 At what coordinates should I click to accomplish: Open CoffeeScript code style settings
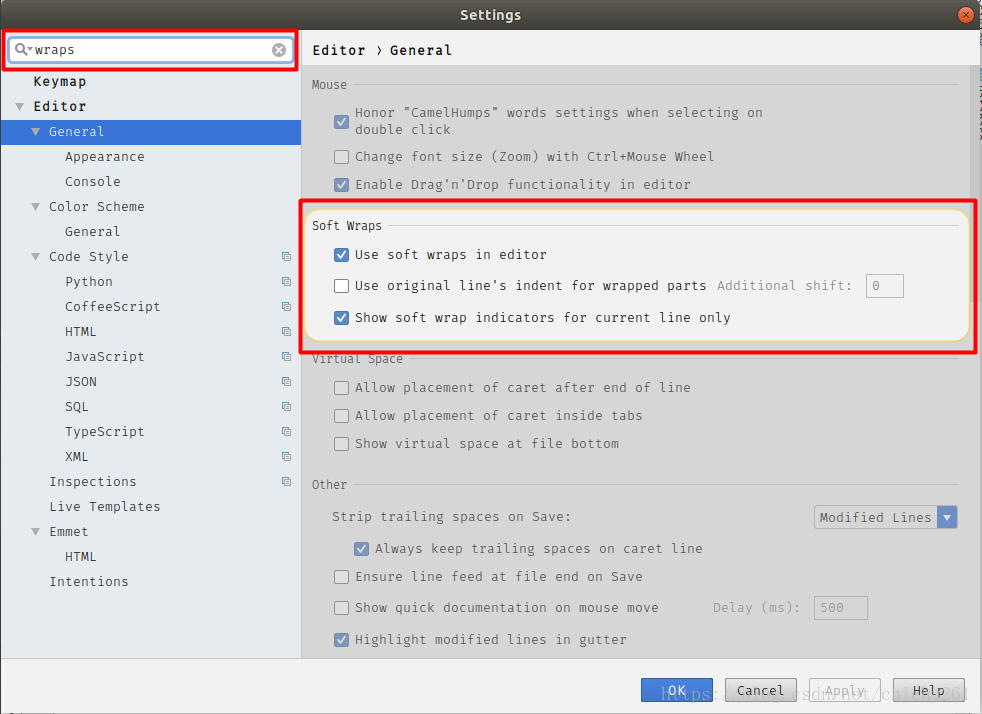pyautogui.click(x=113, y=307)
